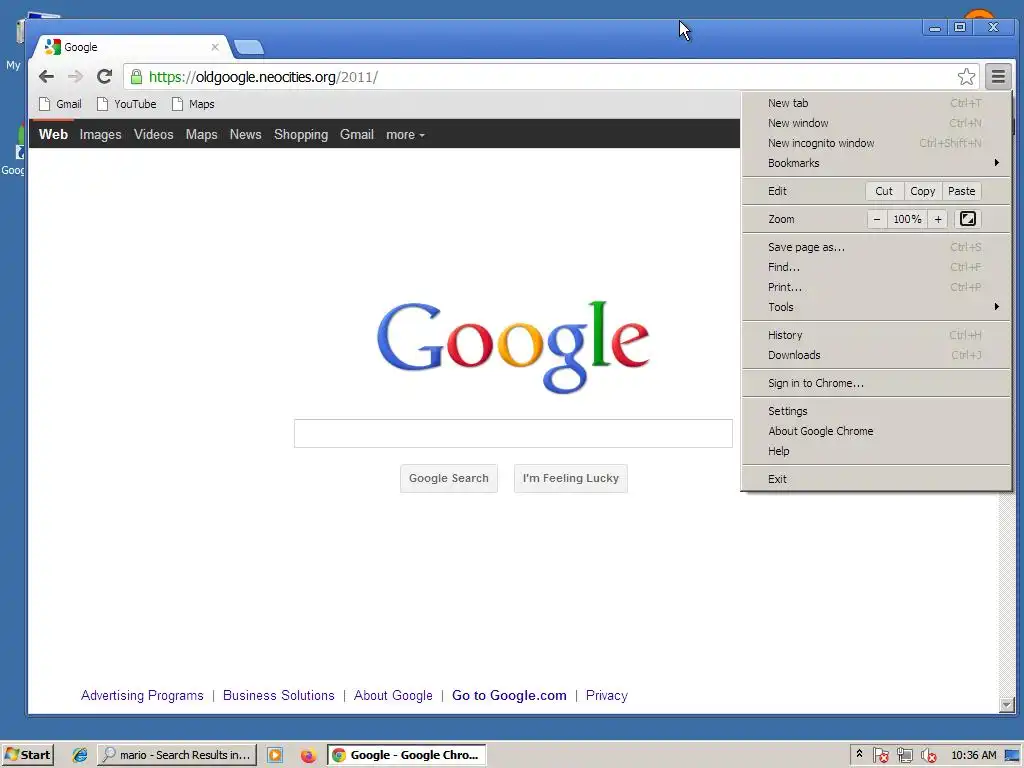Screen dimensions: 1024x768
Task: Open the Maps bookmark in bookmarks bar
Action: pos(193,104)
